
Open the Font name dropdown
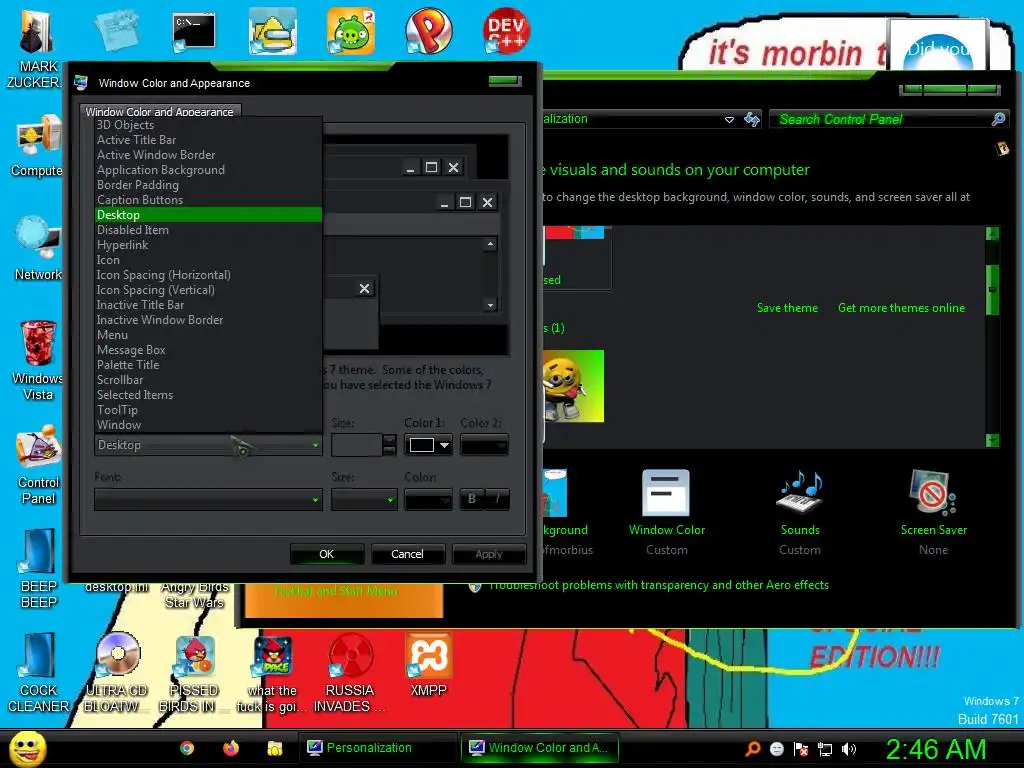(208, 500)
